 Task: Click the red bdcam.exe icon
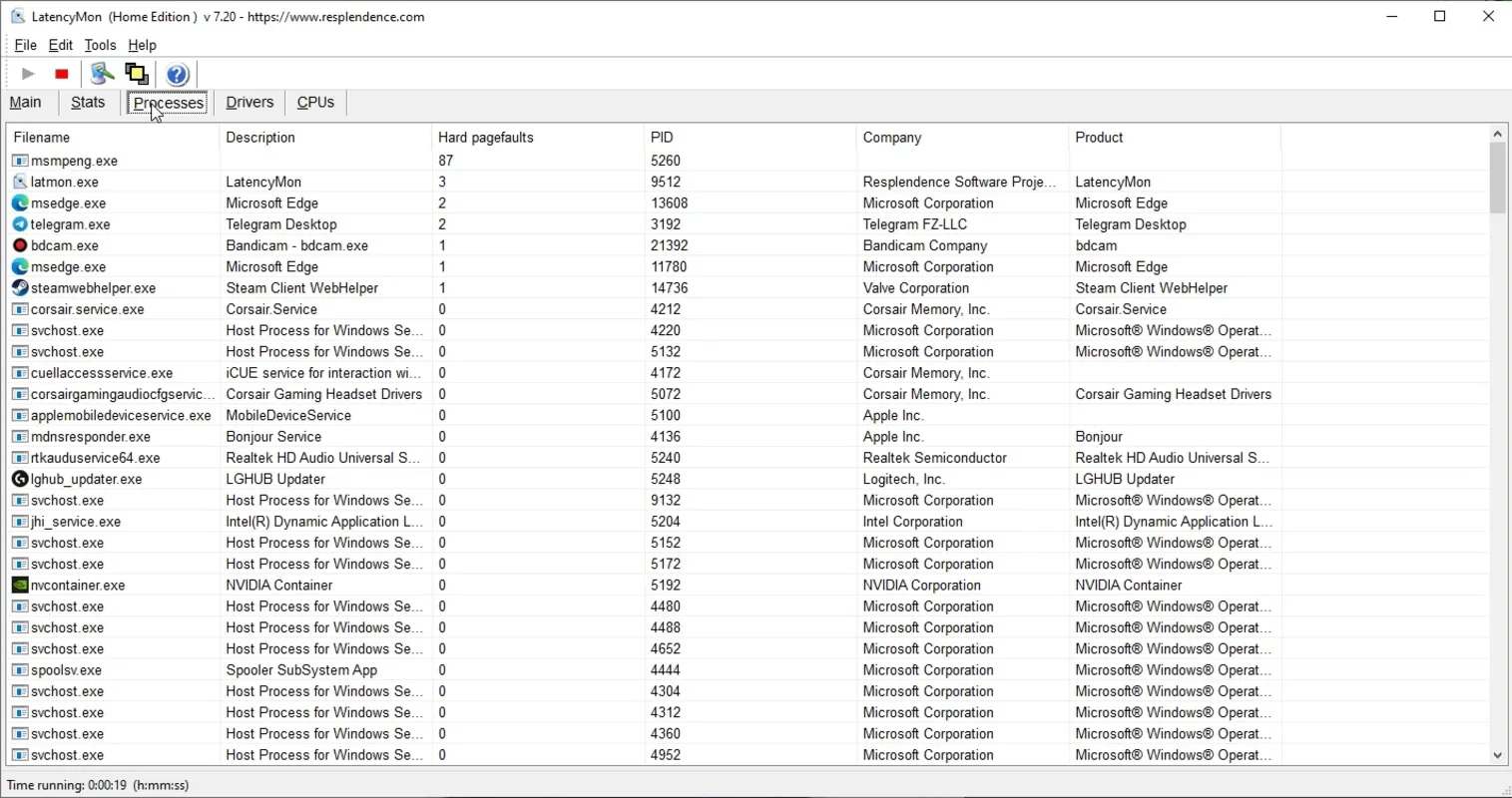pyautogui.click(x=20, y=245)
